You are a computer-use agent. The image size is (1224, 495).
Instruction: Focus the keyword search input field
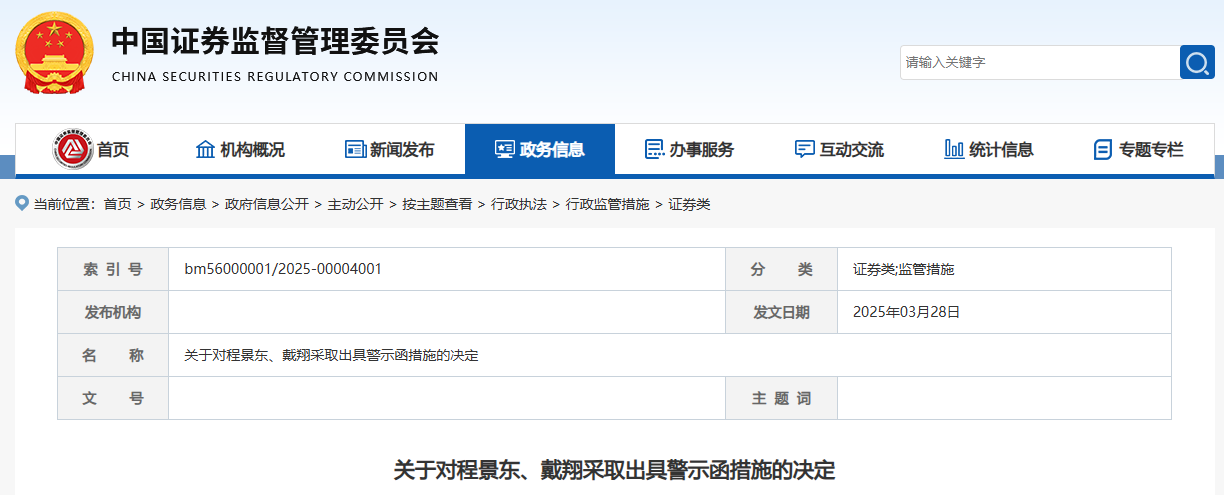tap(1038, 62)
